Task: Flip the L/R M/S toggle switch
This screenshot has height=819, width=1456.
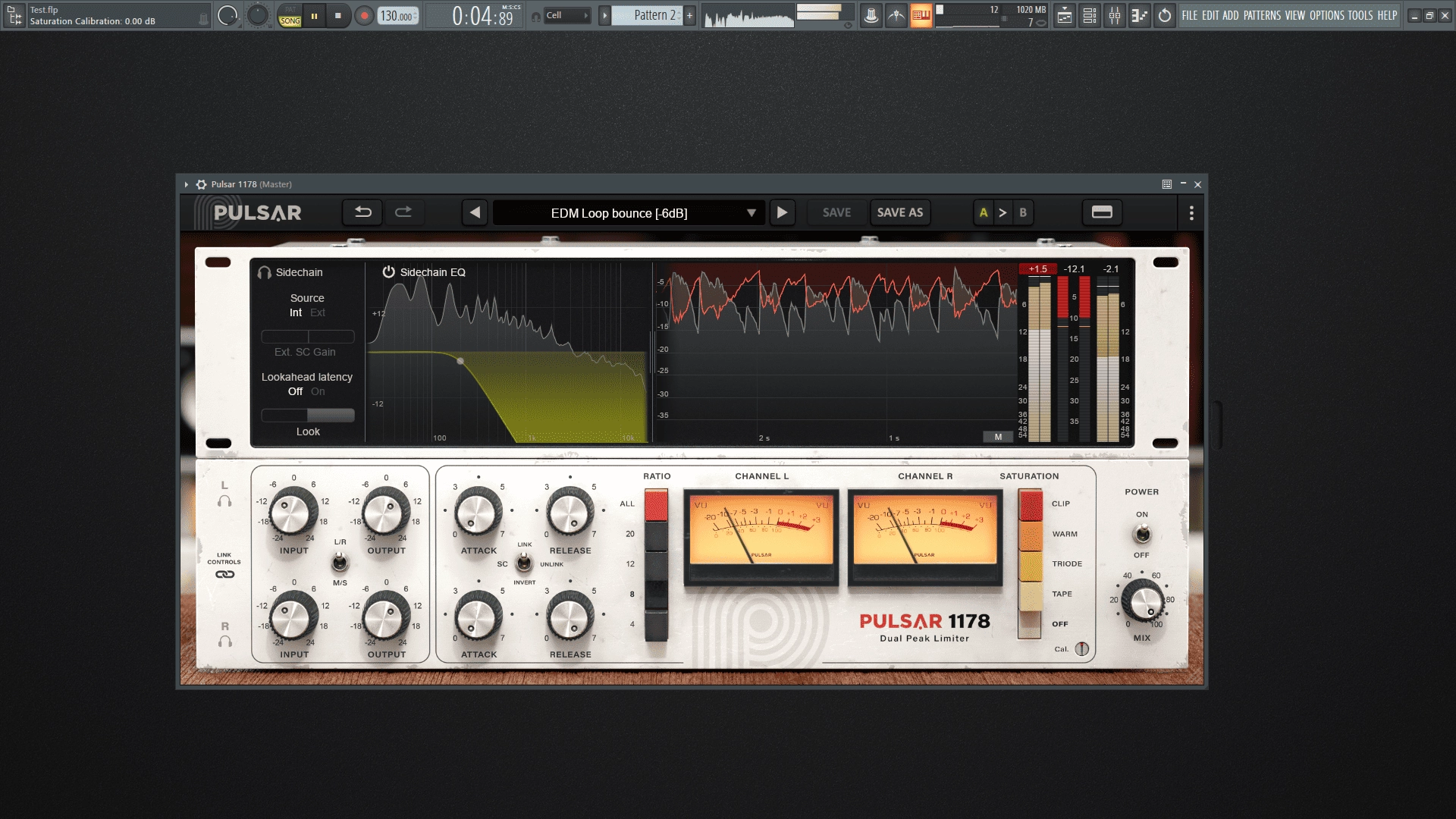Action: [340, 562]
